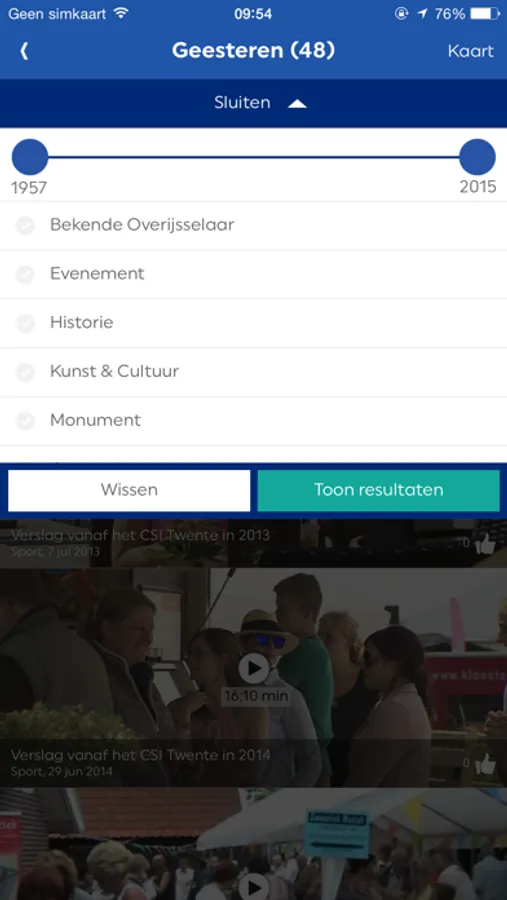Click Toon resultaten button
The width and height of the screenshot is (507, 900).
(x=378, y=490)
